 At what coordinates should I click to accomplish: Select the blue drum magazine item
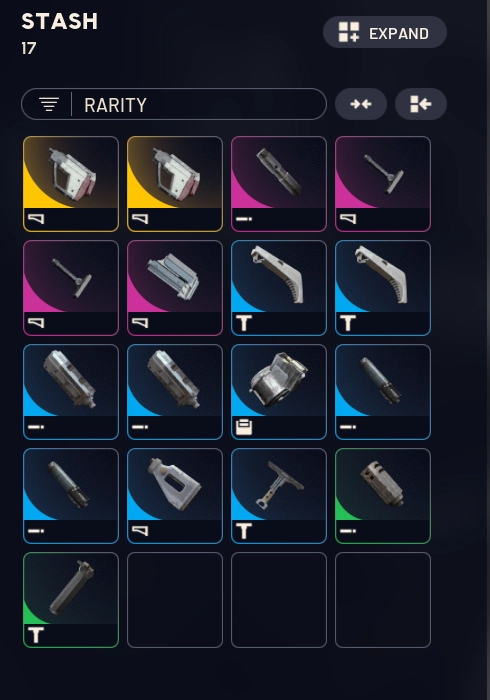tap(279, 392)
